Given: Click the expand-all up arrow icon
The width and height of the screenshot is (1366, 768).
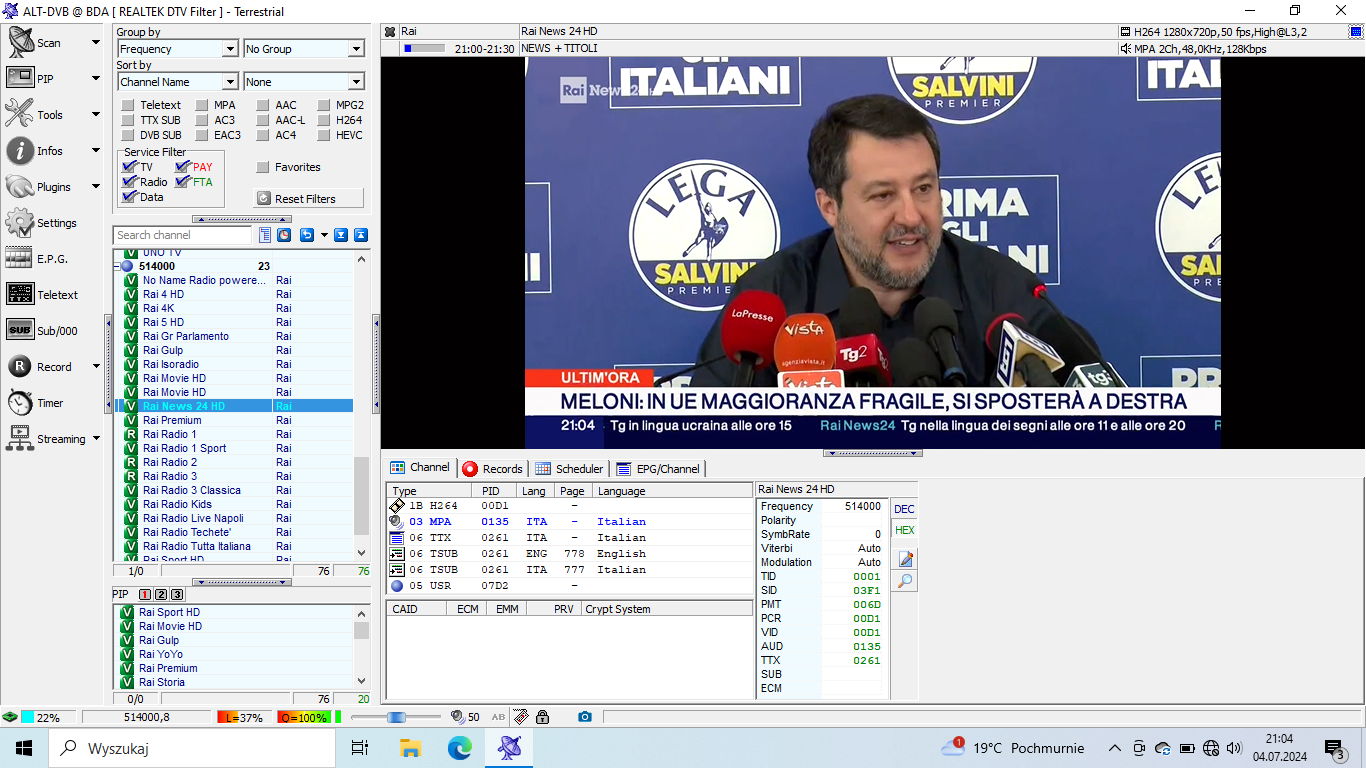Looking at the screenshot, I should tap(361, 235).
